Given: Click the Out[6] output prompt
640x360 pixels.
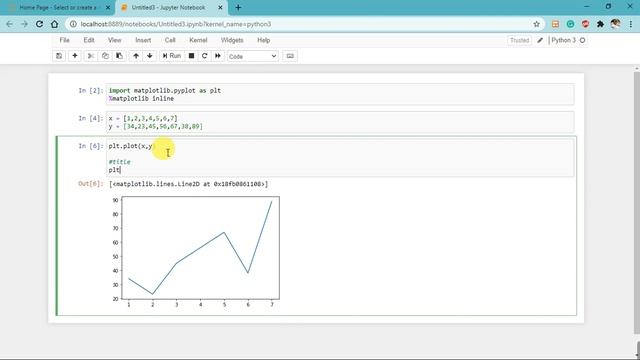Looking at the screenshot, I should tap(91, 184).
